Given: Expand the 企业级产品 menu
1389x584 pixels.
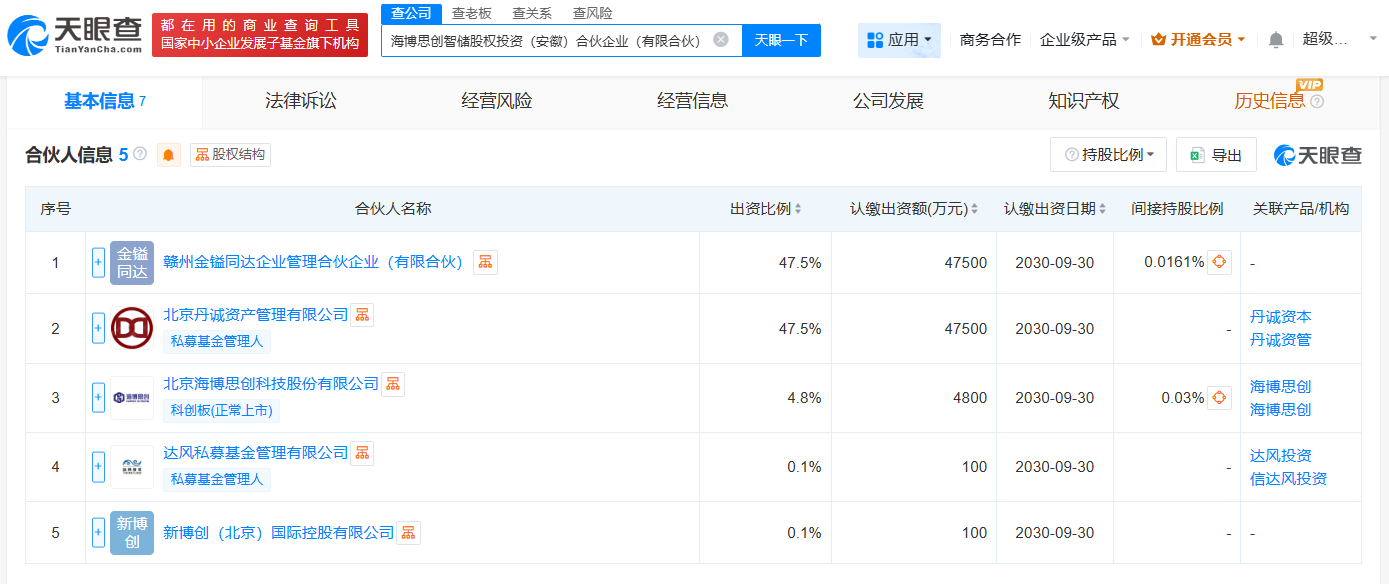Looking at the screenshot, I should click(1085, 40).
